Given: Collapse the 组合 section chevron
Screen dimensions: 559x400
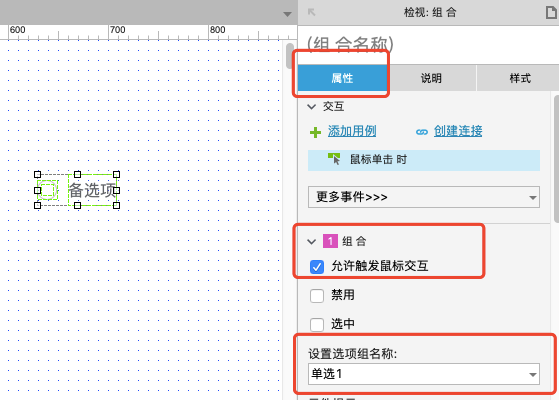Looking at the screenshot, I should tap(312, 242).
